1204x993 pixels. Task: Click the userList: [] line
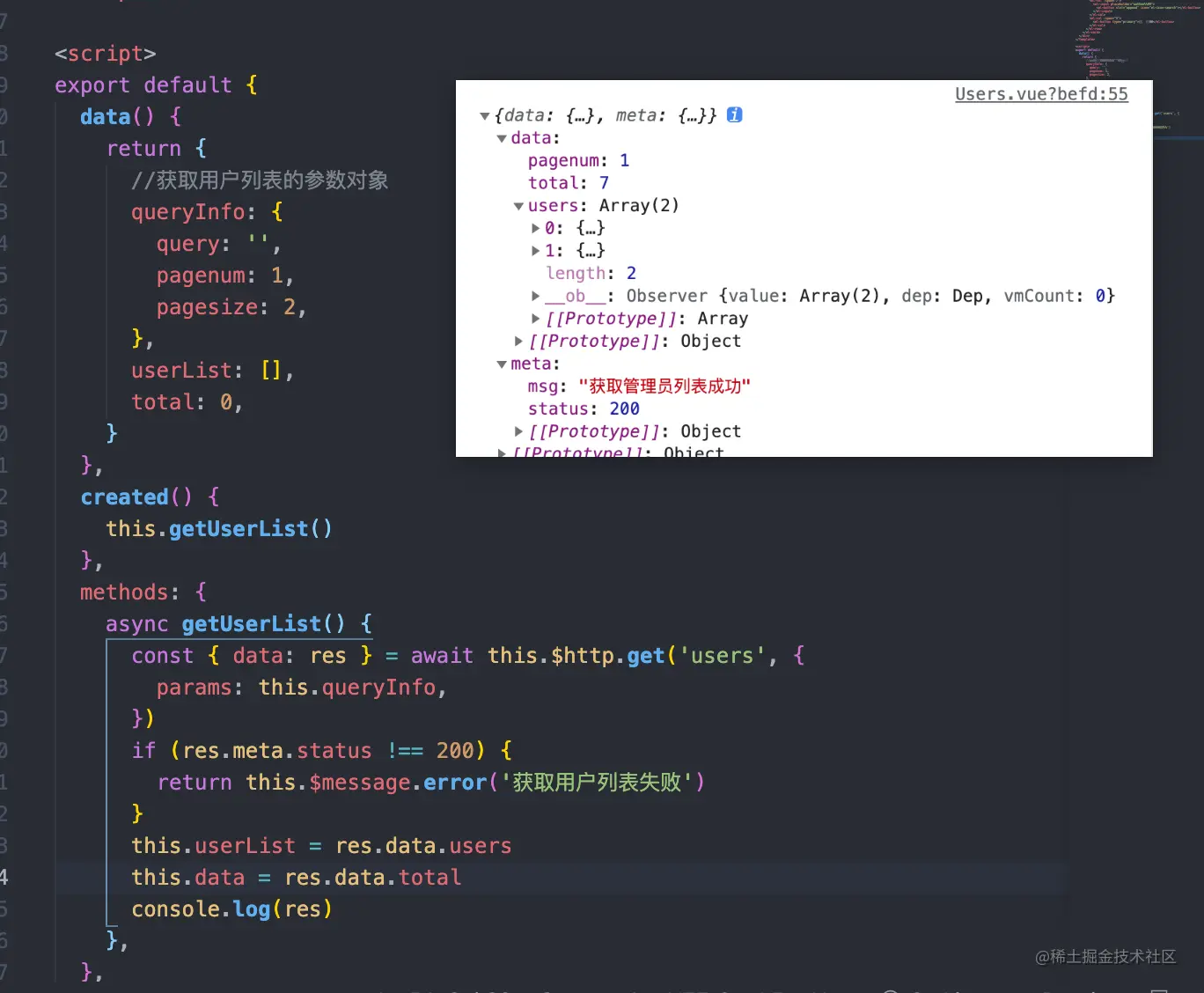click(212, 371)
